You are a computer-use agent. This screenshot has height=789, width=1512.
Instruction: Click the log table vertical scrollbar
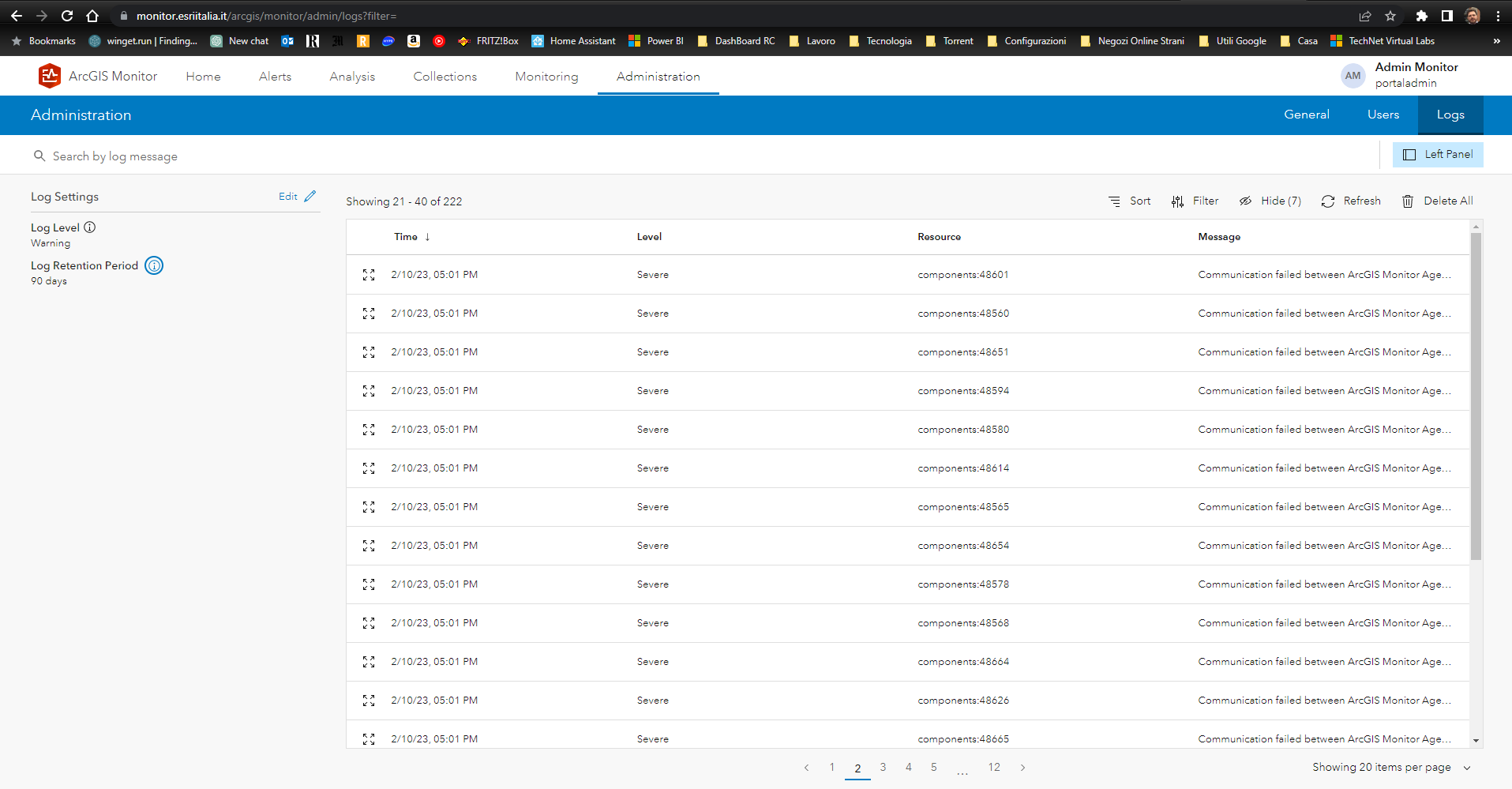[1475, 395]
